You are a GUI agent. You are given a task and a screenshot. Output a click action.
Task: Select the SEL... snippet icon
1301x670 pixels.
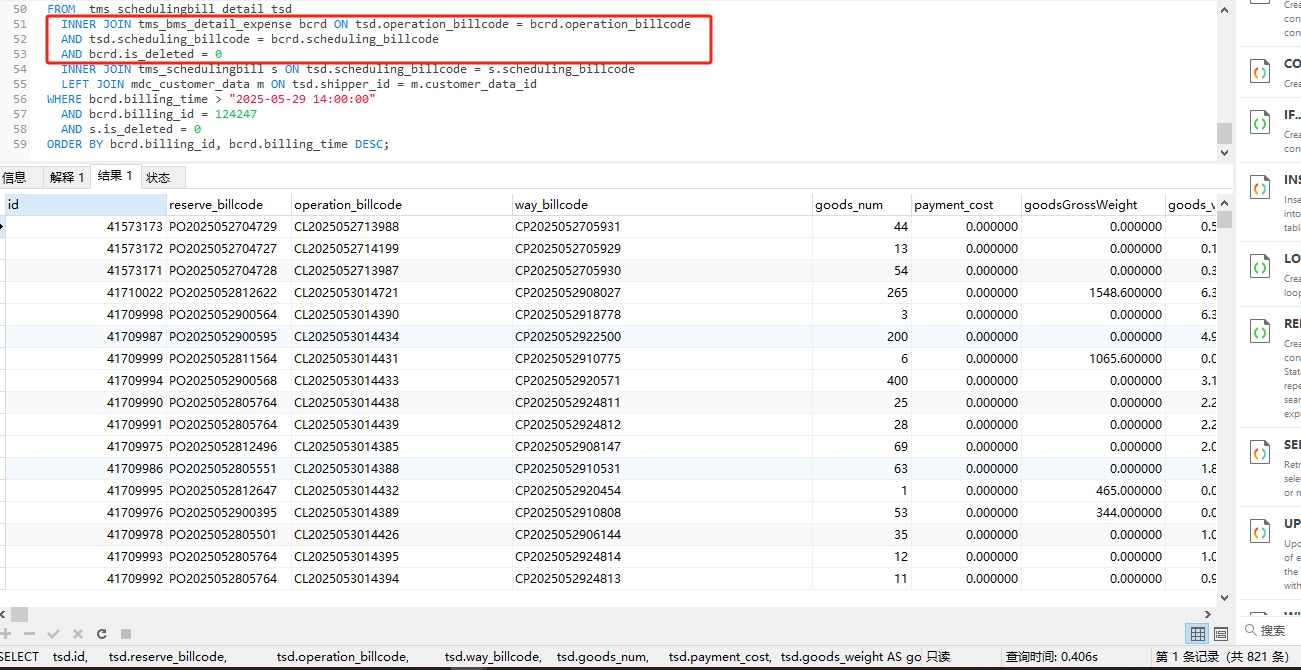[x=1259, y=452]
